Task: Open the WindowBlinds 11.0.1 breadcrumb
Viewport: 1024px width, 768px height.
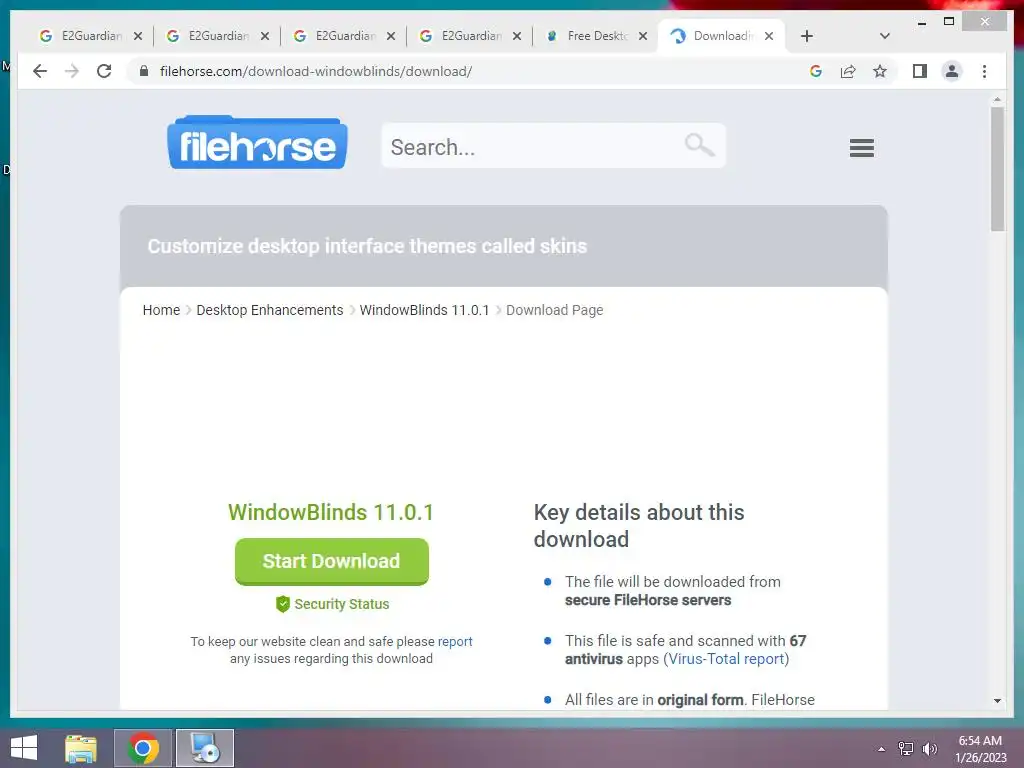Action: (424, 310)
